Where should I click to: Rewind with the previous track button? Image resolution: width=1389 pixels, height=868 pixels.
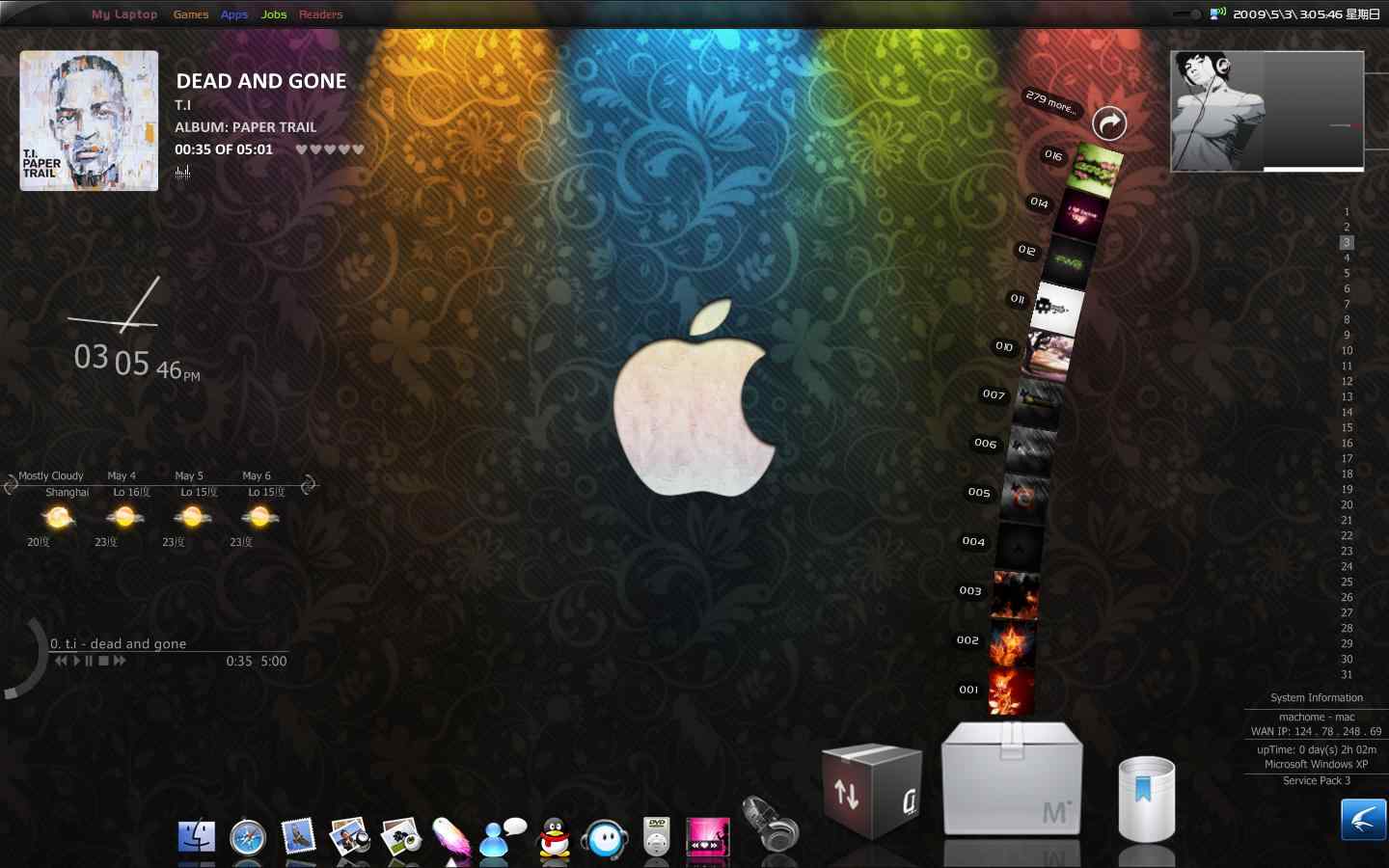(62, 661)
